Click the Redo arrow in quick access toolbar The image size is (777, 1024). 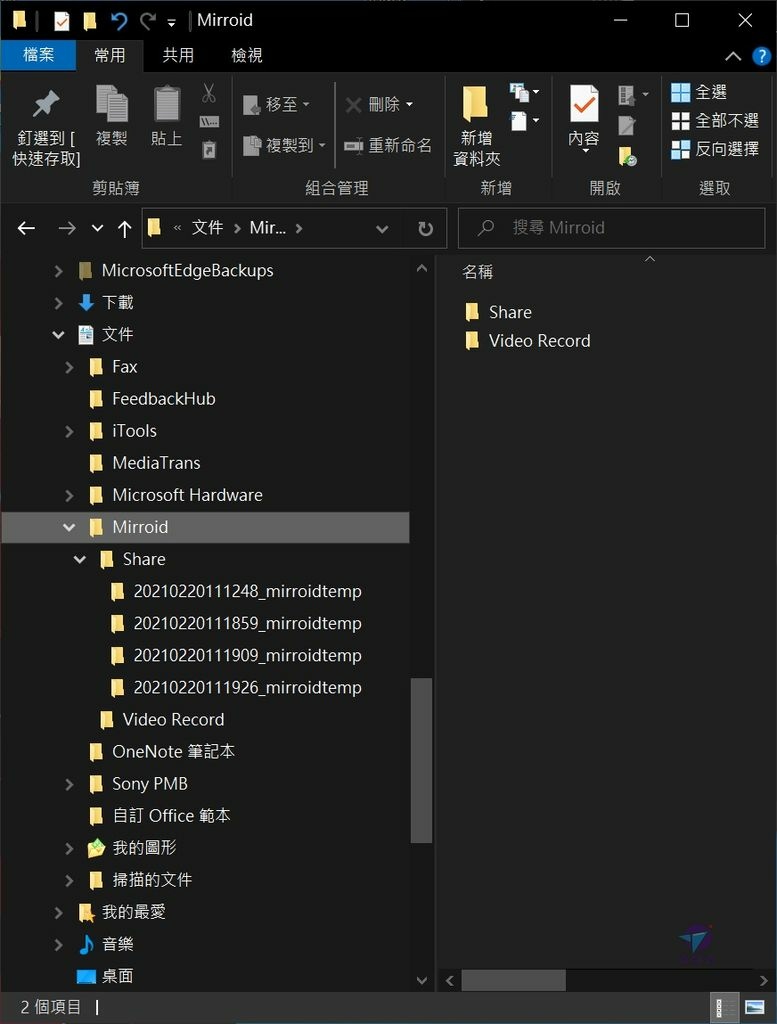(x=148, y=22)
